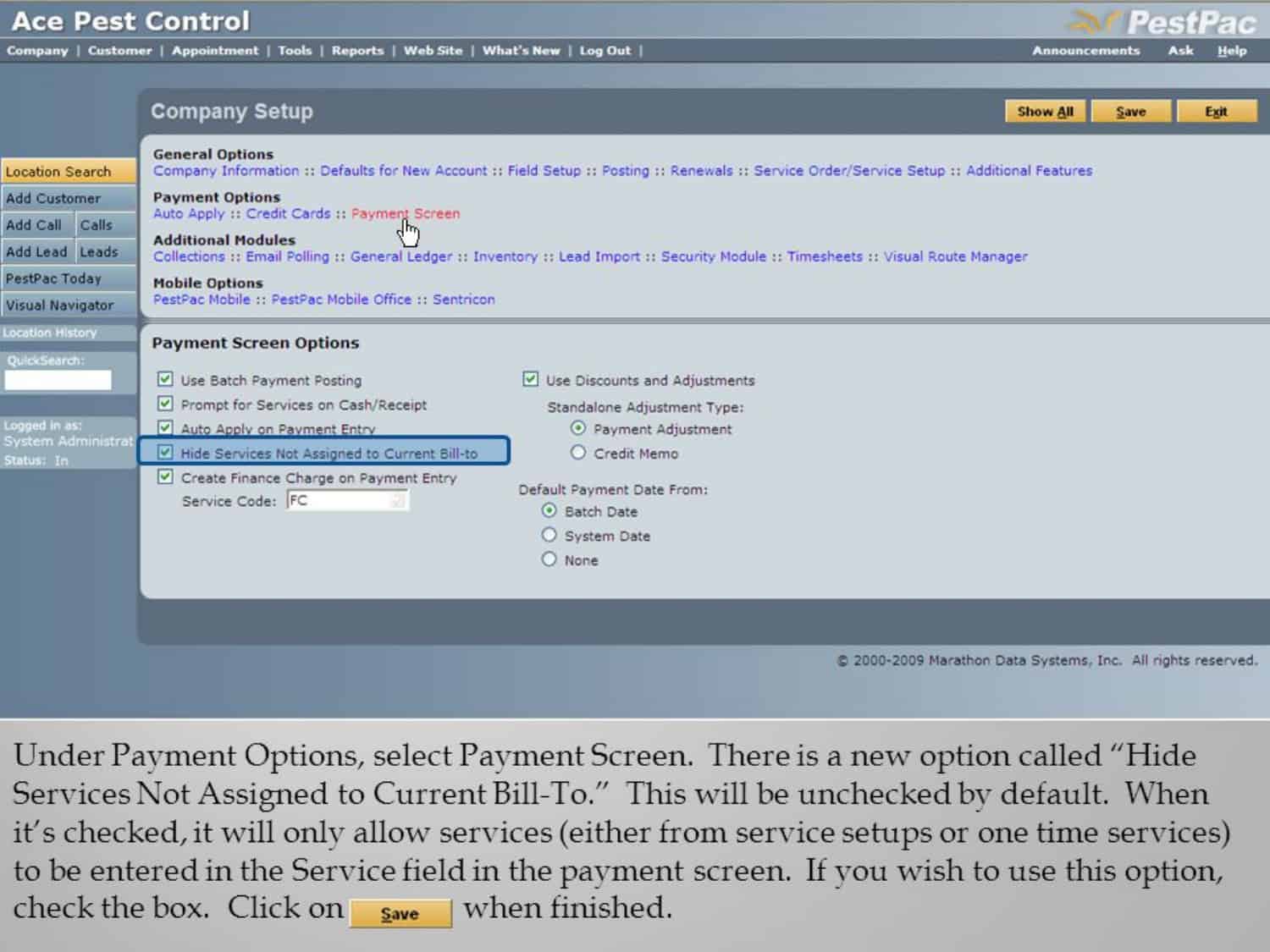Click Location Search in sidebar
This screenshot has width=1270, height=952.
point(68,172)
